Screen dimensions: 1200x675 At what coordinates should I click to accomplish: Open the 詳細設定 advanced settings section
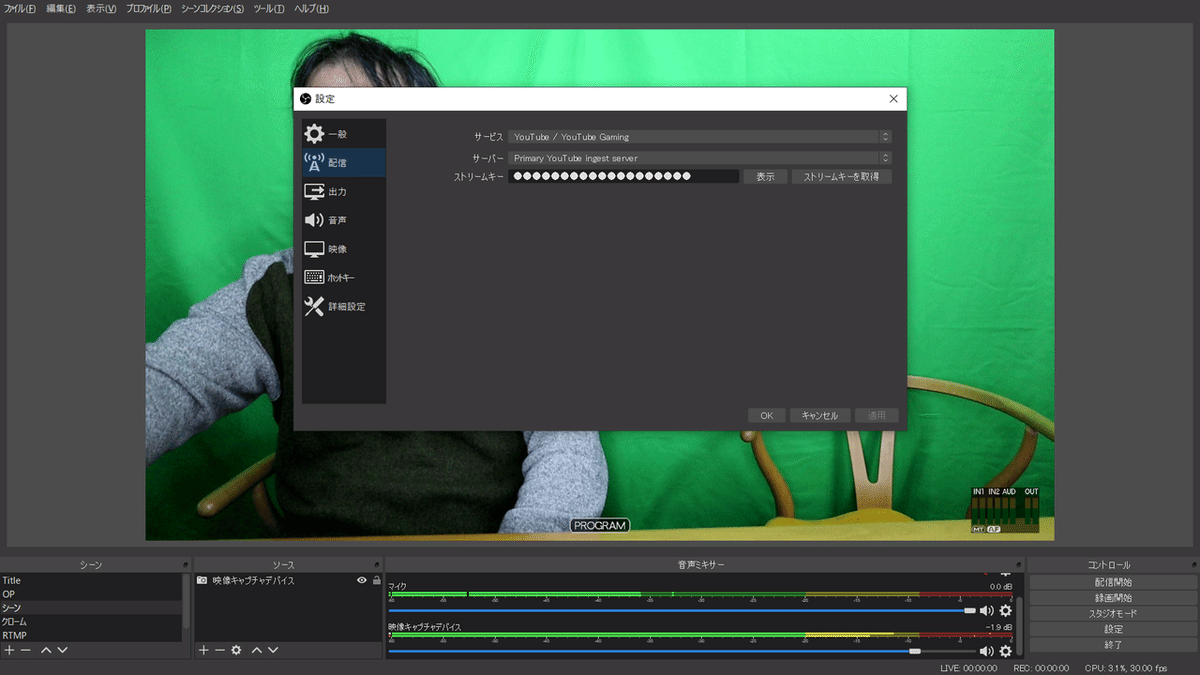coord(343,306)
